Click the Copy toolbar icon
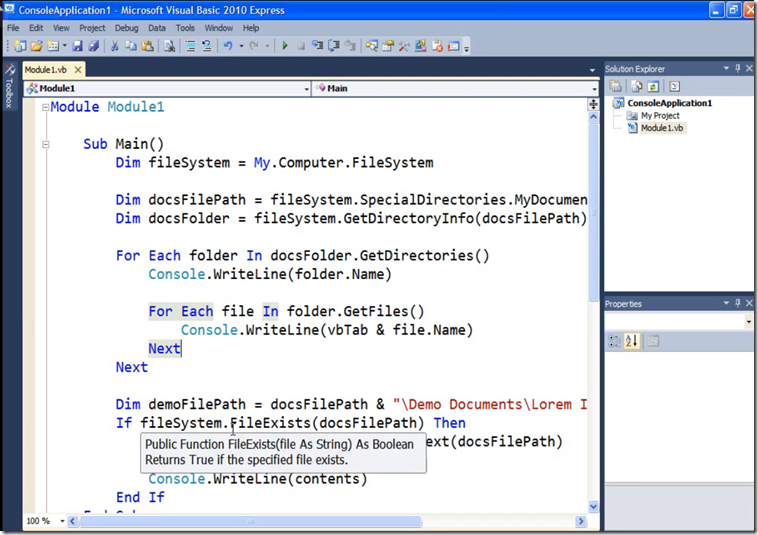The height and width of the screenshot is (535, 758). point(131,46)
